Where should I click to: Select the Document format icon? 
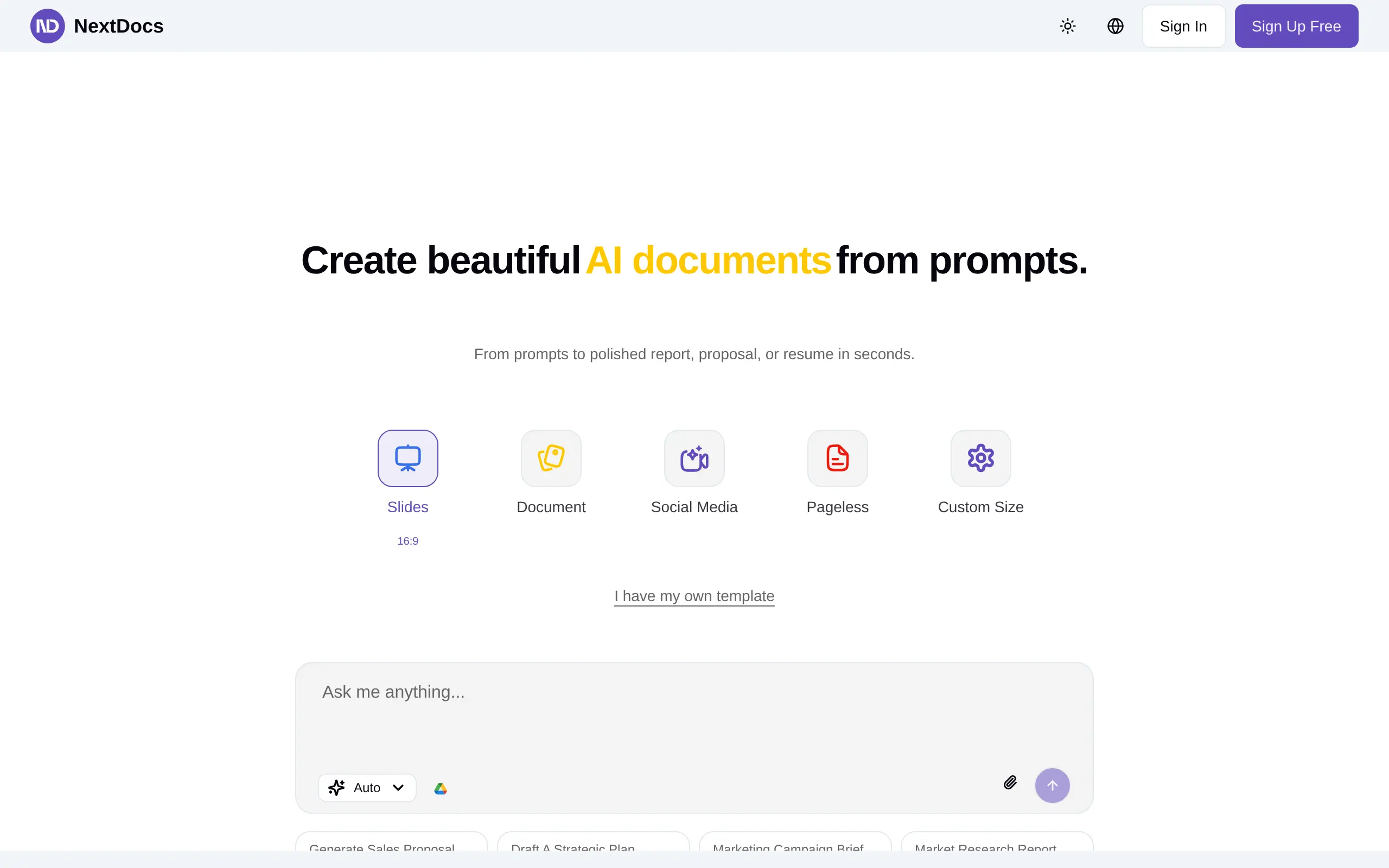550,458
